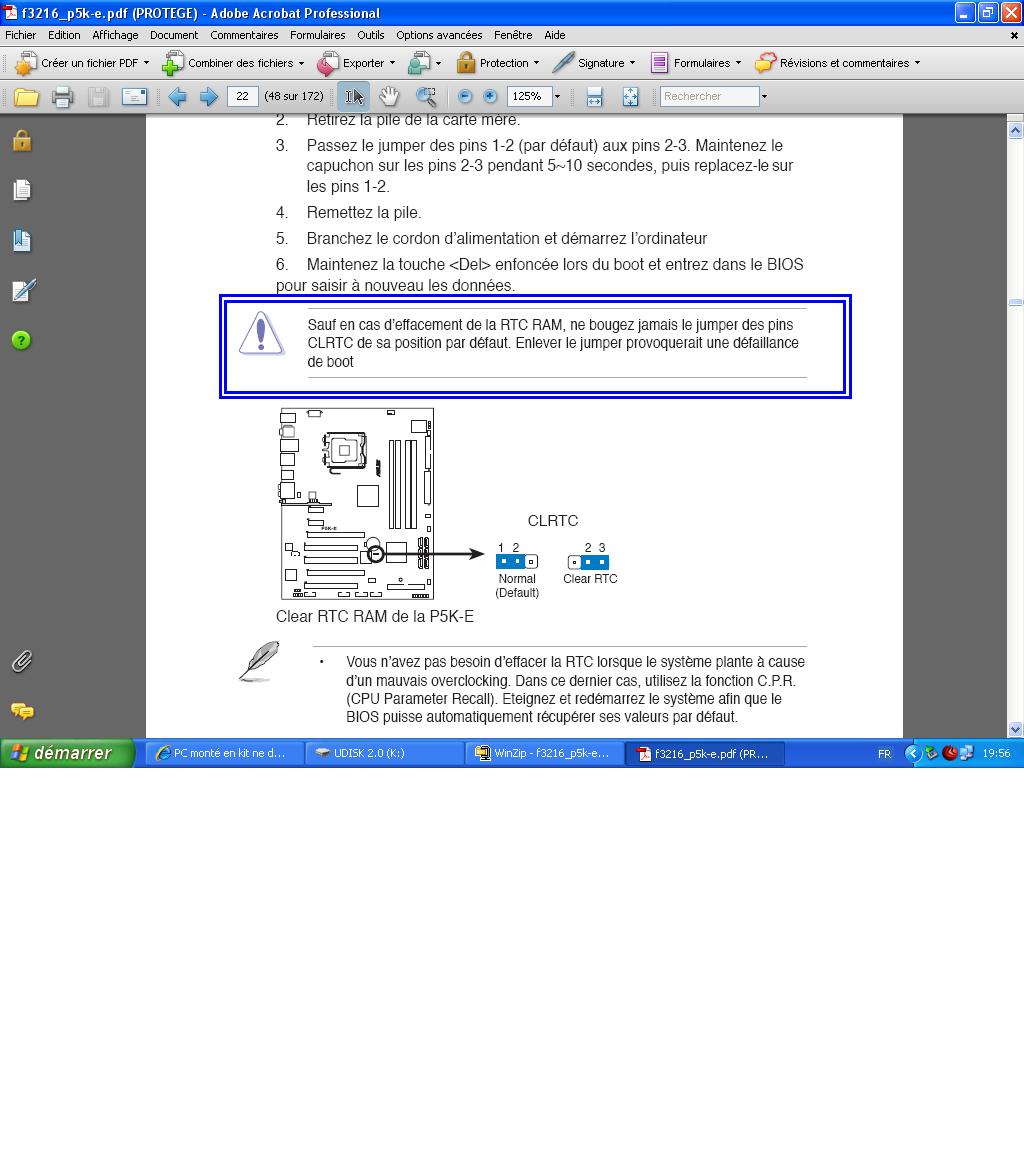Select the marquee zoom tool
Viewport: 1024px width, 1172px height.
click(x=426, y=97)
